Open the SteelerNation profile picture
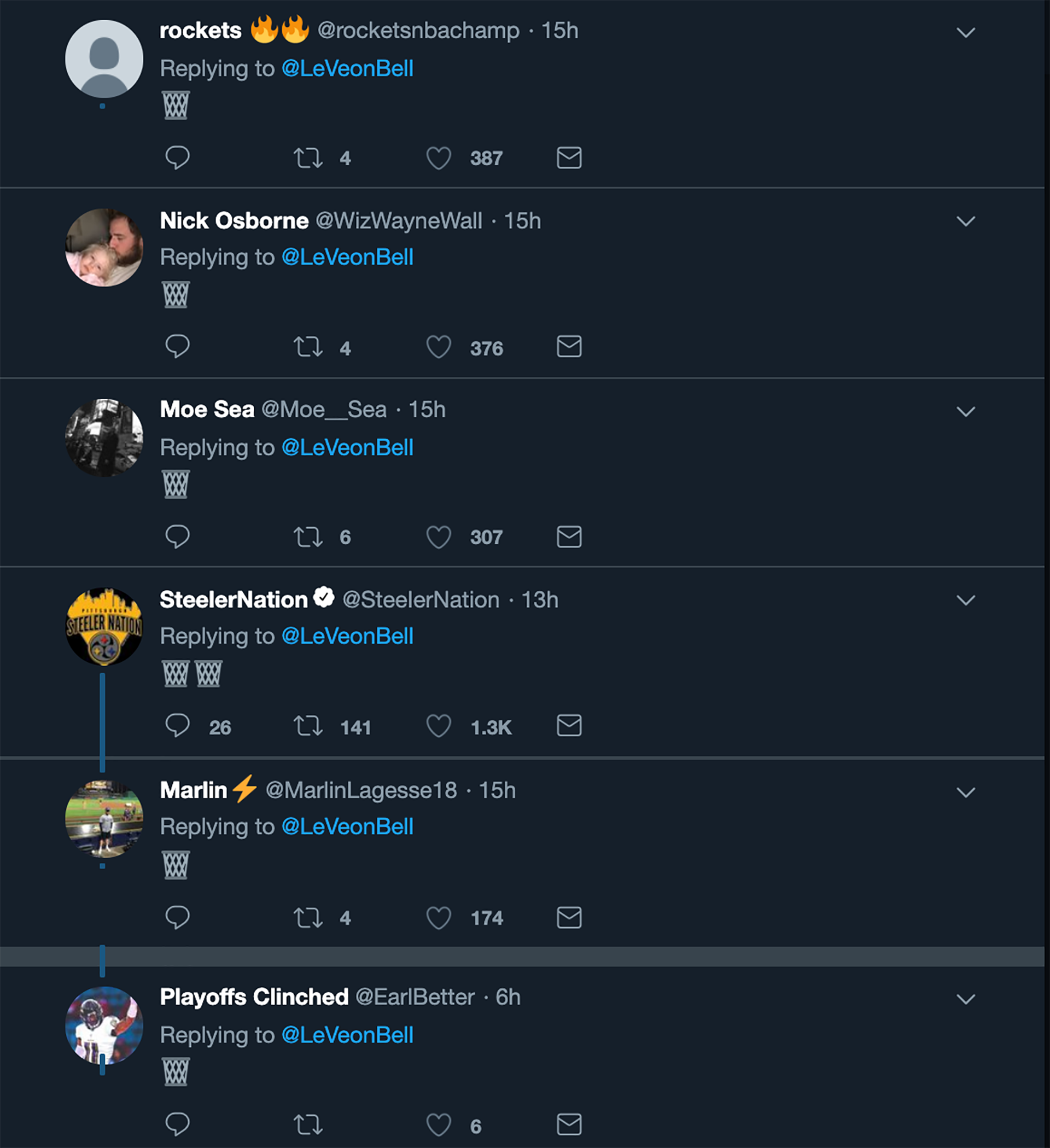The width and height of the screenshot is (1050, 1148). pyautogui.click(x=104, y=626)
